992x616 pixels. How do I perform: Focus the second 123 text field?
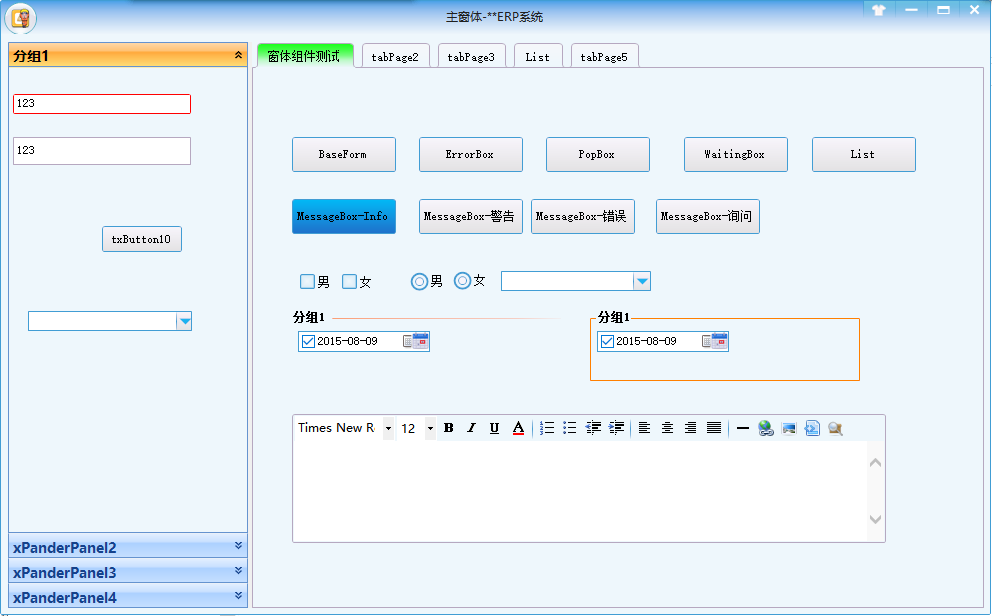[x=102, y=151]
